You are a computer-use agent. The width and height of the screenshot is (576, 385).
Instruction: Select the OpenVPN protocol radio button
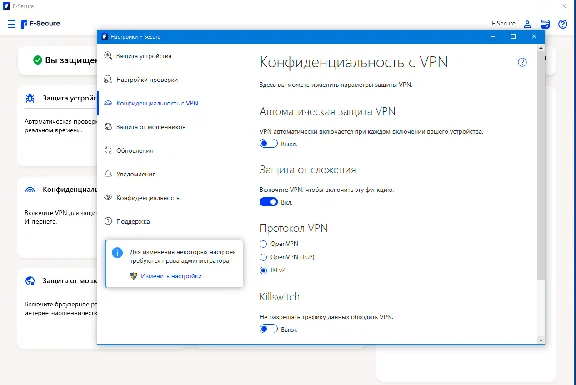(x=263, y=244)
